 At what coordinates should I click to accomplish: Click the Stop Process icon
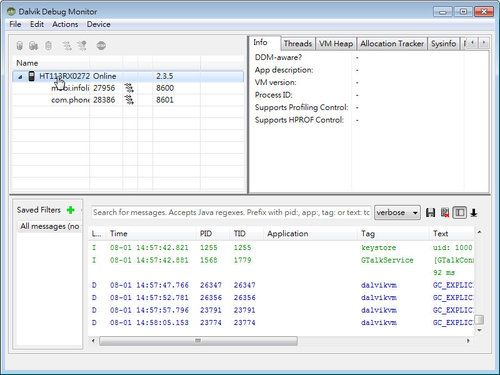point(101,46)
